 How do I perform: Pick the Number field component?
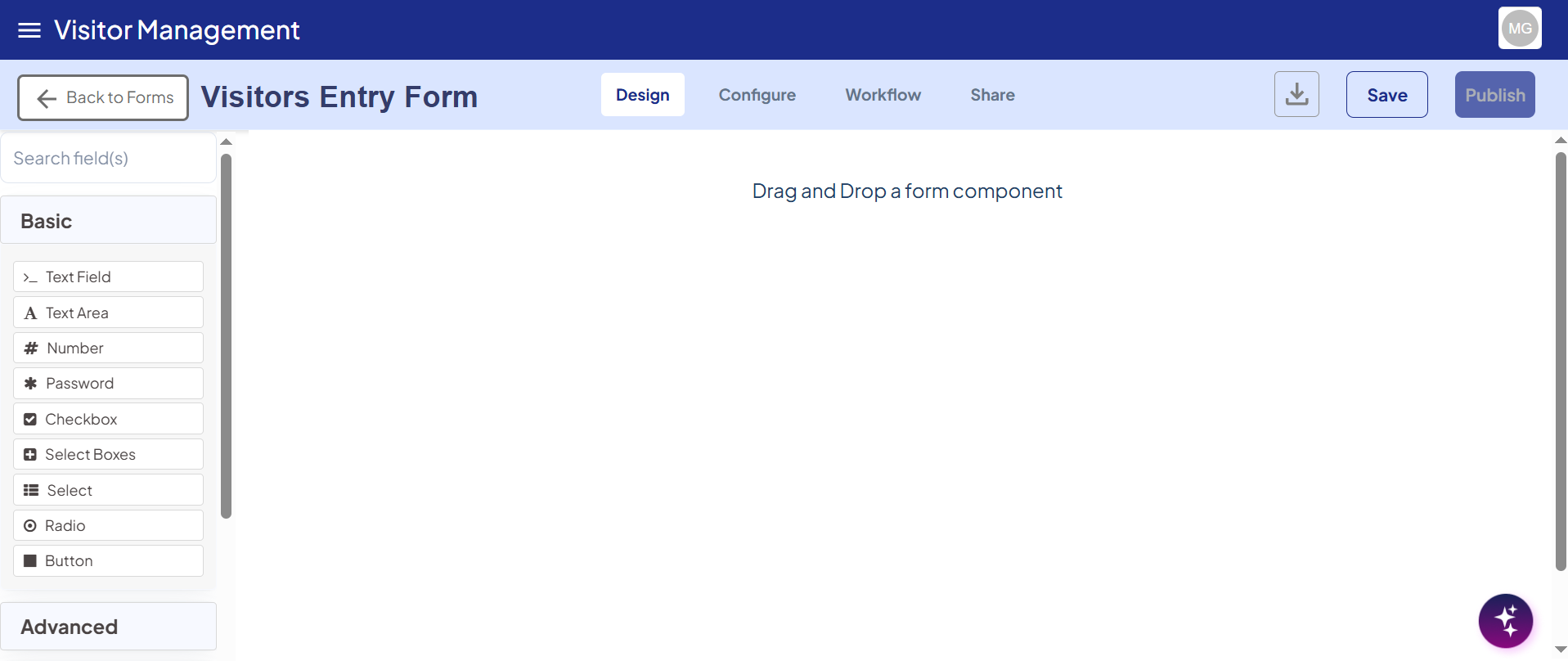coord(108,348)
